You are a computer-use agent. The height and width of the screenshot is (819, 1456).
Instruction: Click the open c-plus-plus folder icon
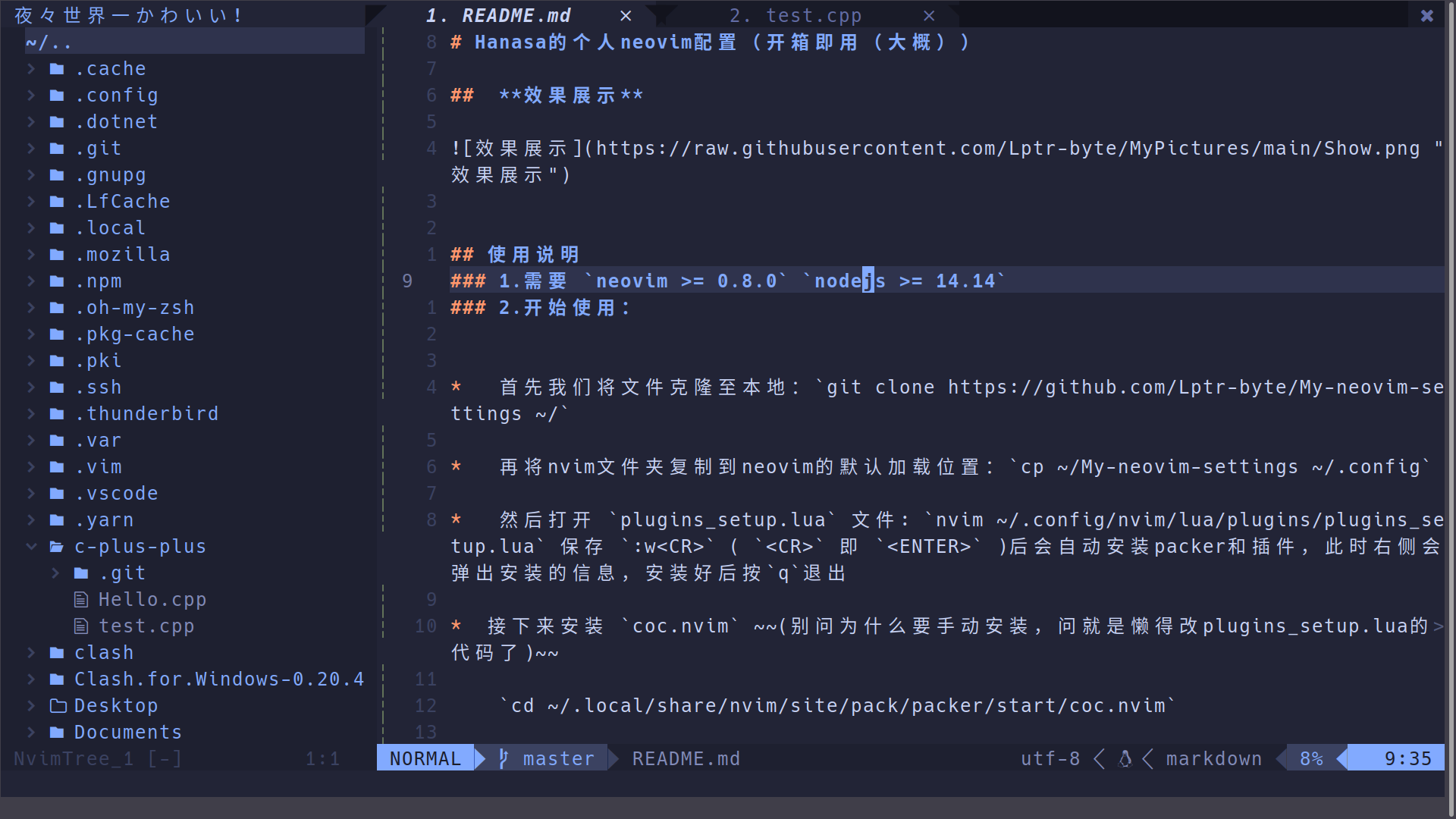click(57, 547)
